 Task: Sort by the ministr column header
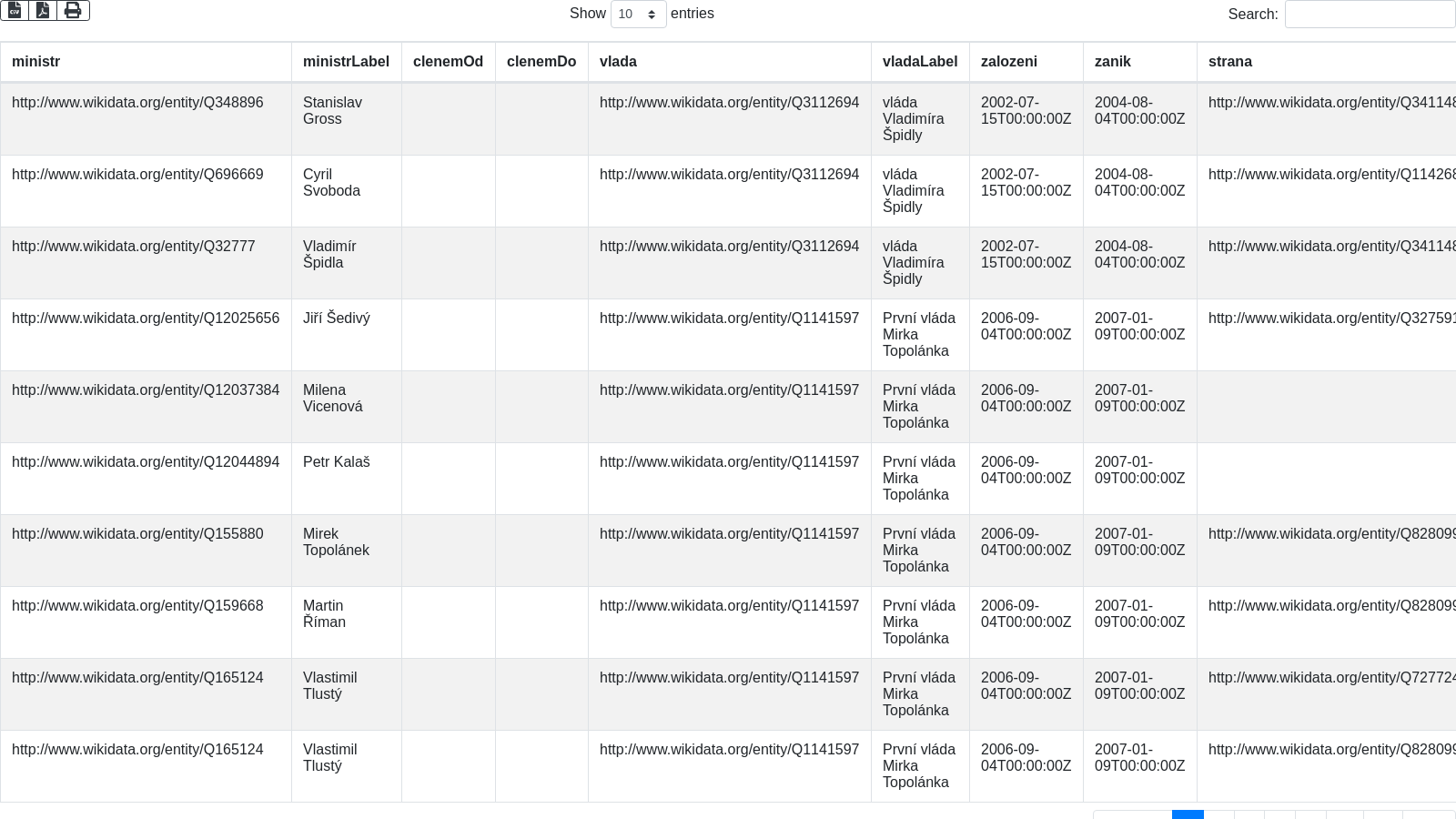(x=36, y=62)
